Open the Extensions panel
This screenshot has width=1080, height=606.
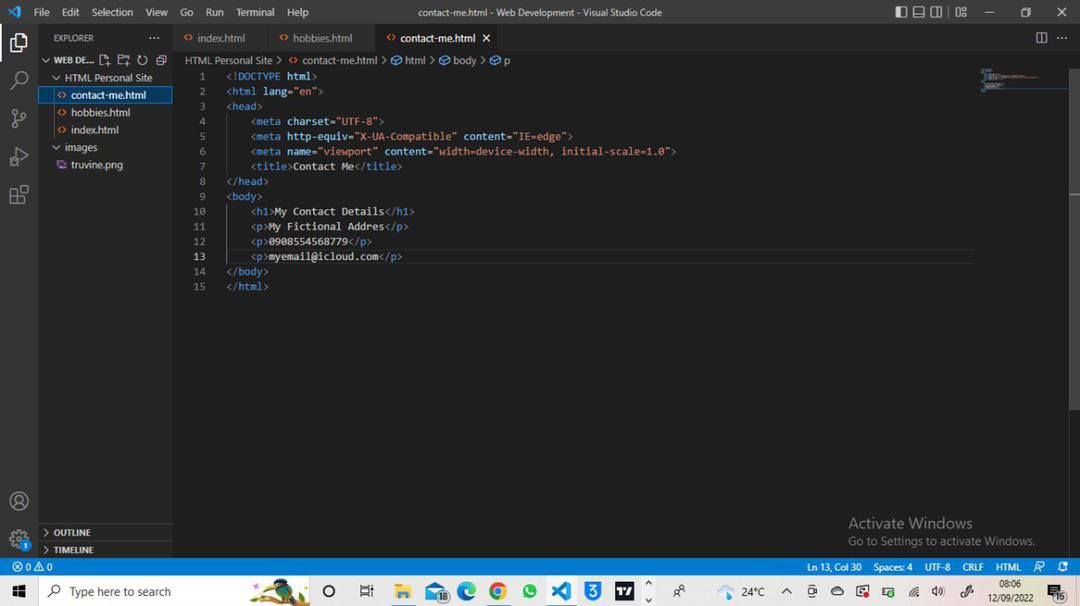[x=18, y=195]
